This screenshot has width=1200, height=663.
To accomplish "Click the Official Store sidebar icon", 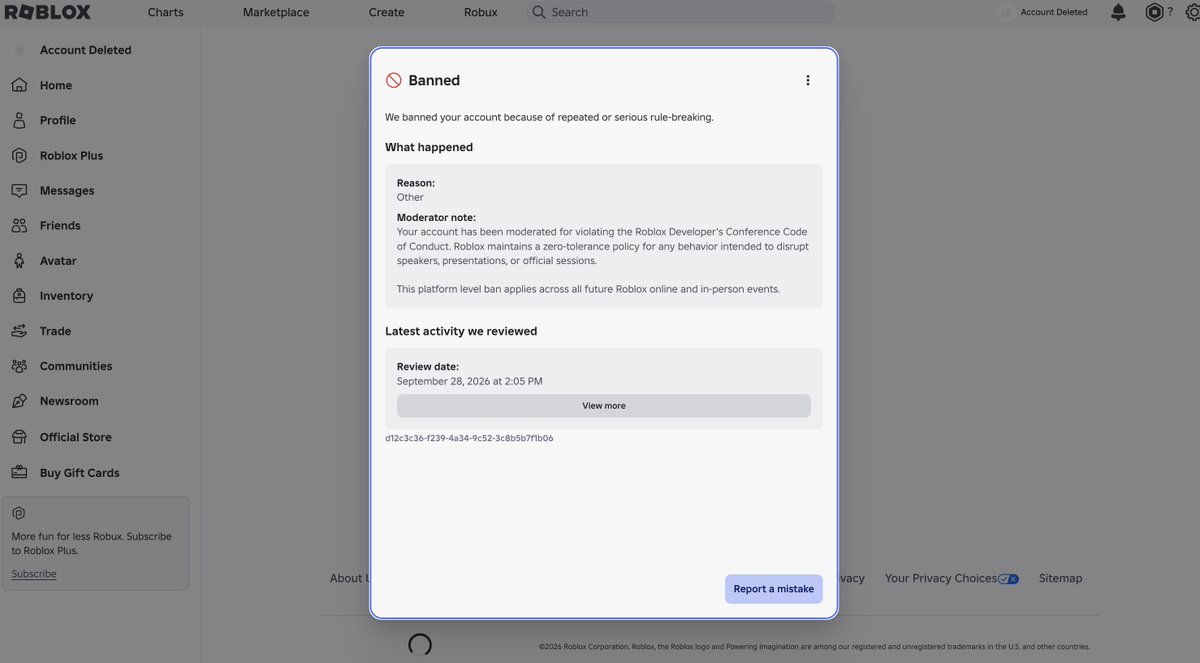I will click(x=19, y=437).
